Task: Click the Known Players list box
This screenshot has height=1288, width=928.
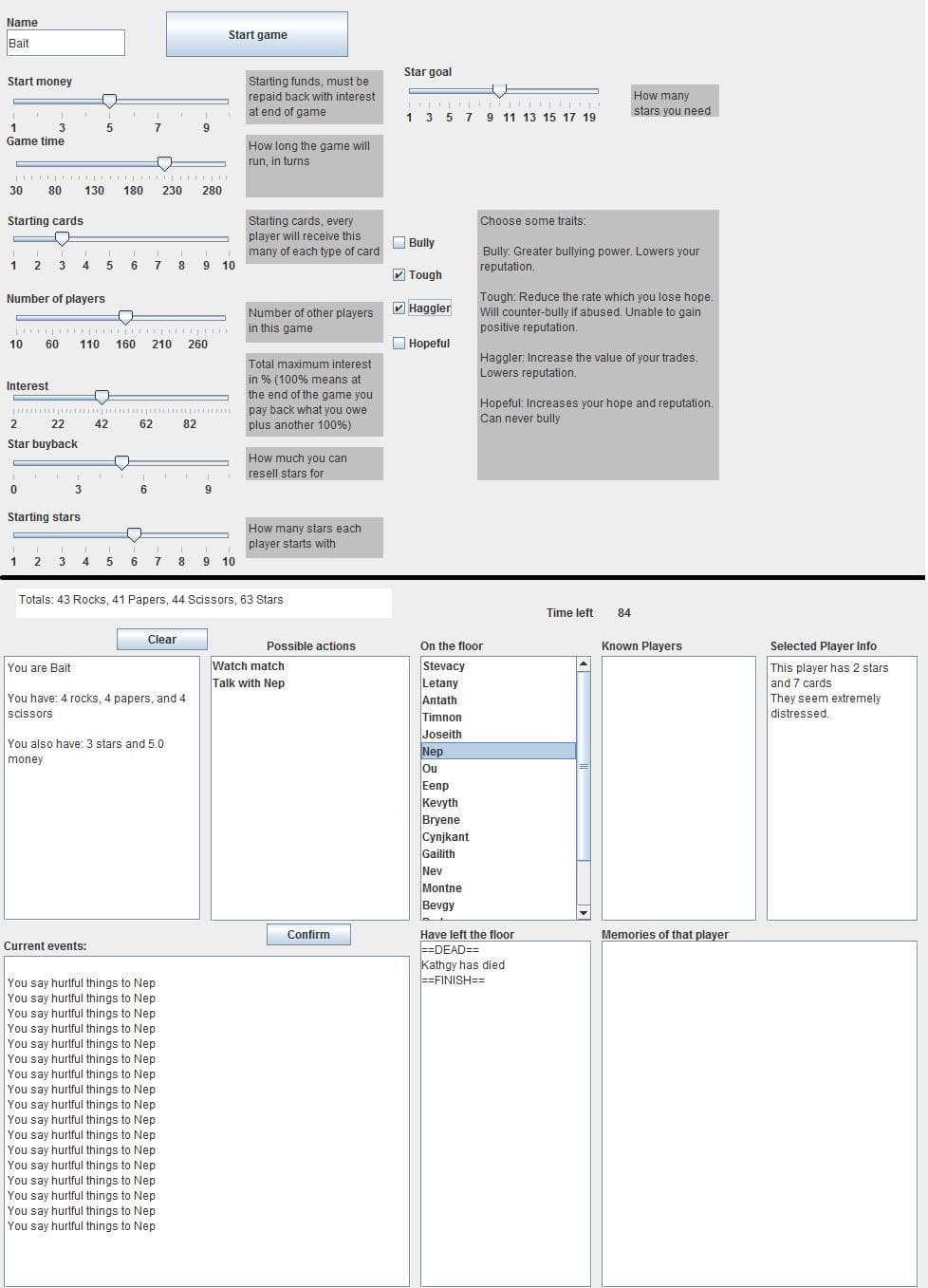Action: click(x=678, y=788)
